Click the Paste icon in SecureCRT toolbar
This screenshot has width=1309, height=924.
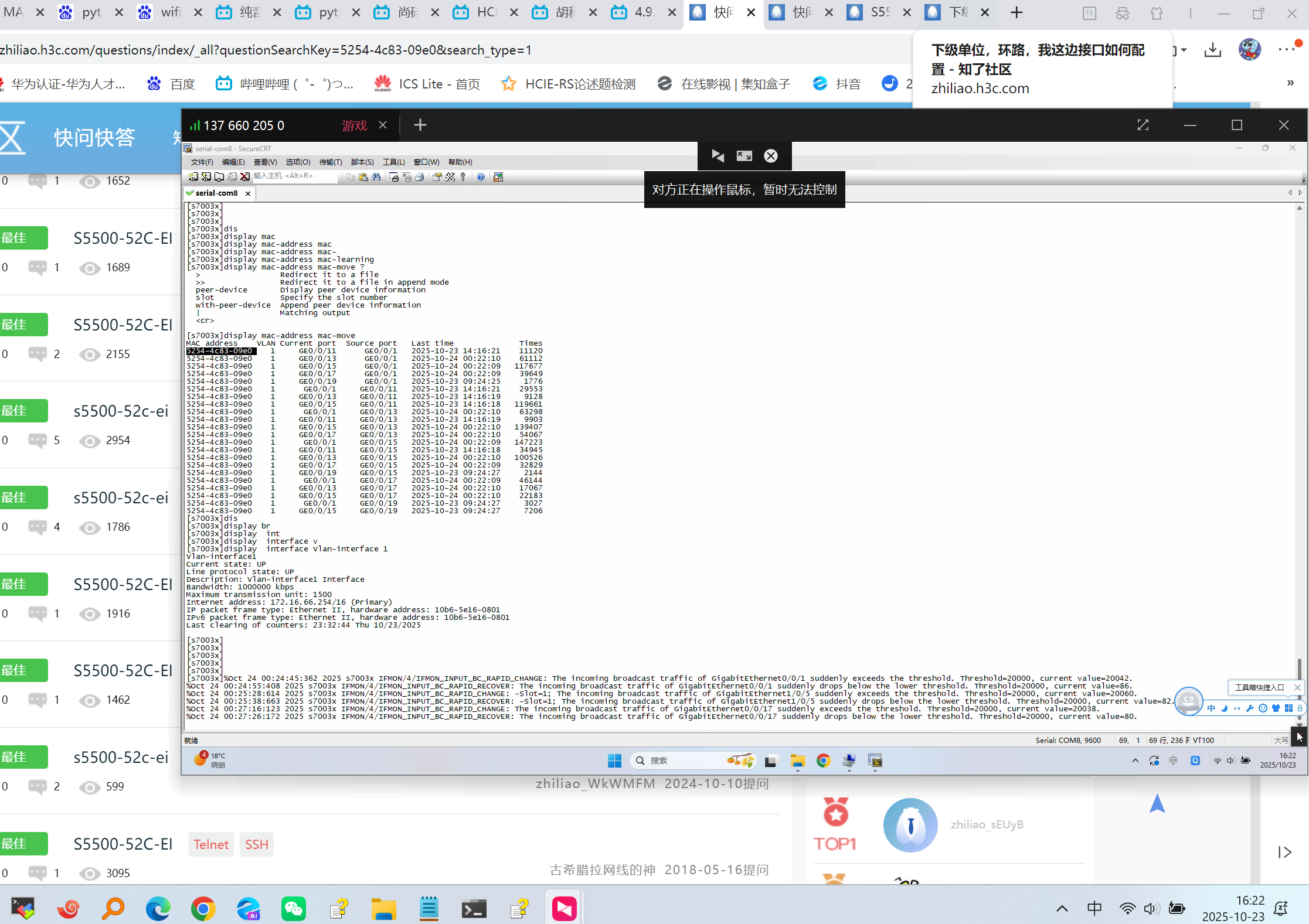coord(363,177)
